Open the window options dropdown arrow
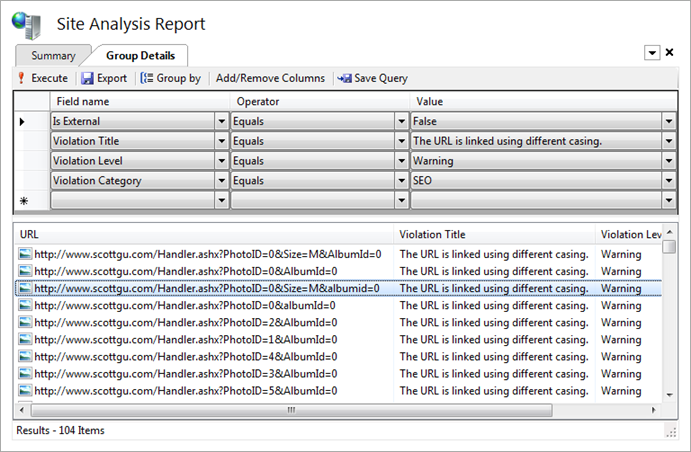Screen dimensions: 691x452 click(652, 53)
